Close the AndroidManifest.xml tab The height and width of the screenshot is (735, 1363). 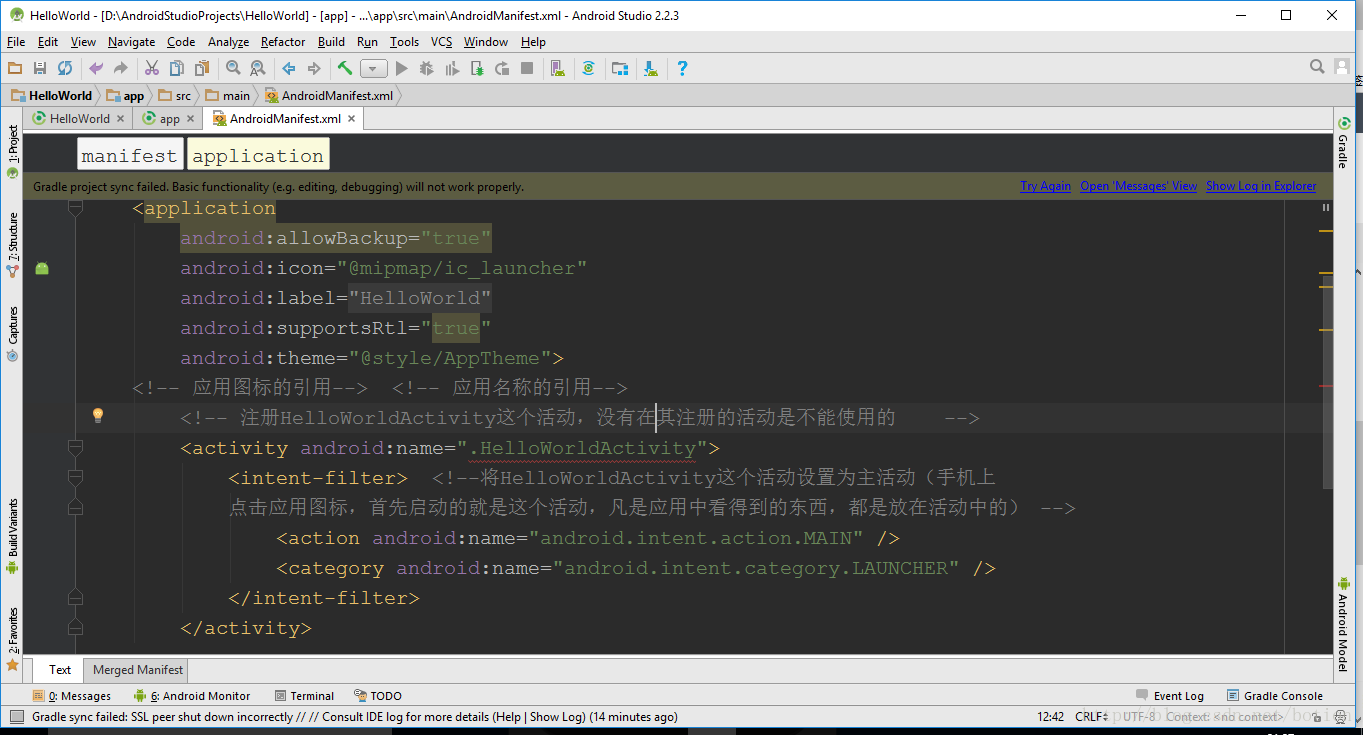coord(351,118)
